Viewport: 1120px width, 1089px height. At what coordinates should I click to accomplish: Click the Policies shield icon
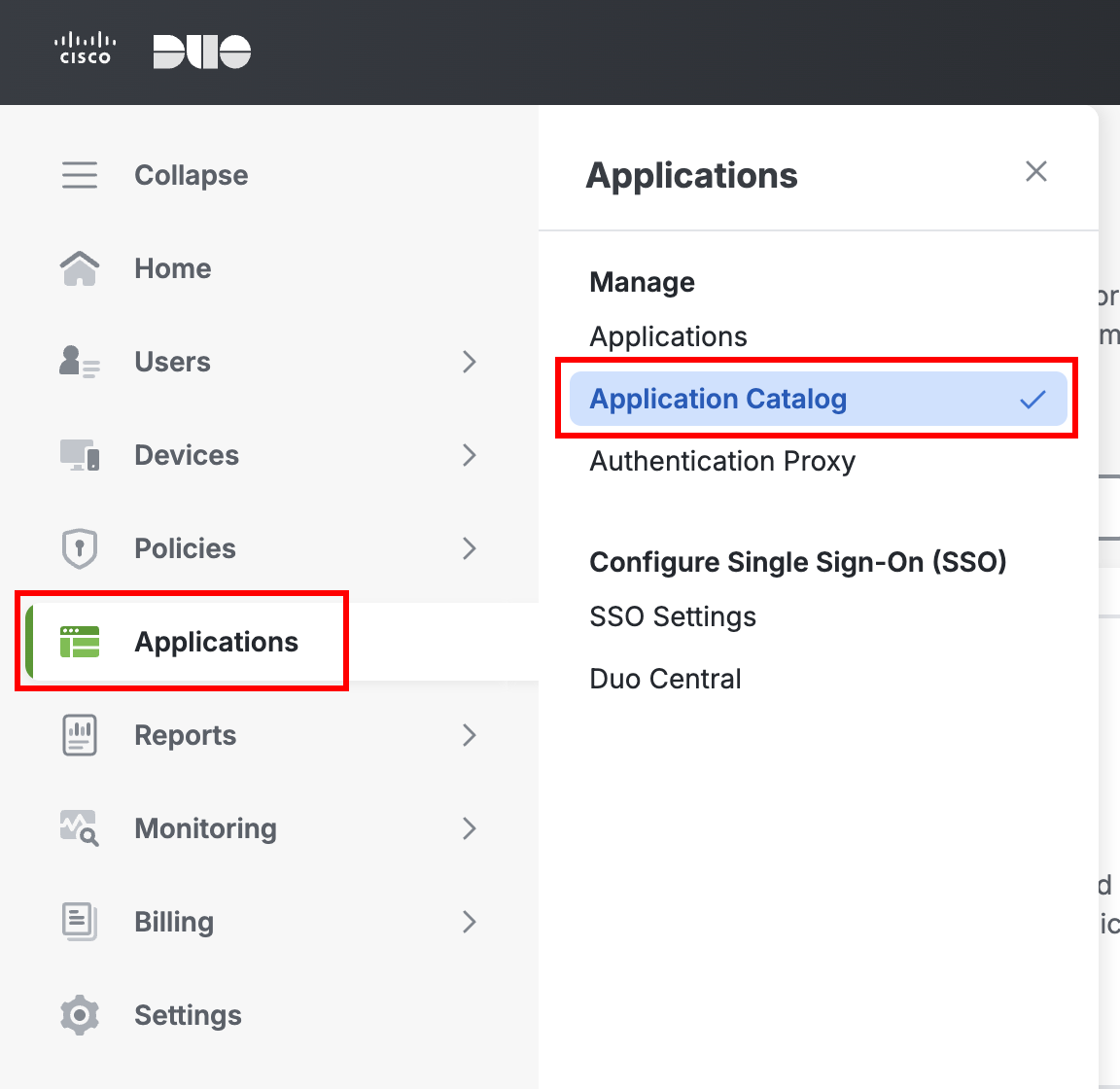coord(80,548)
